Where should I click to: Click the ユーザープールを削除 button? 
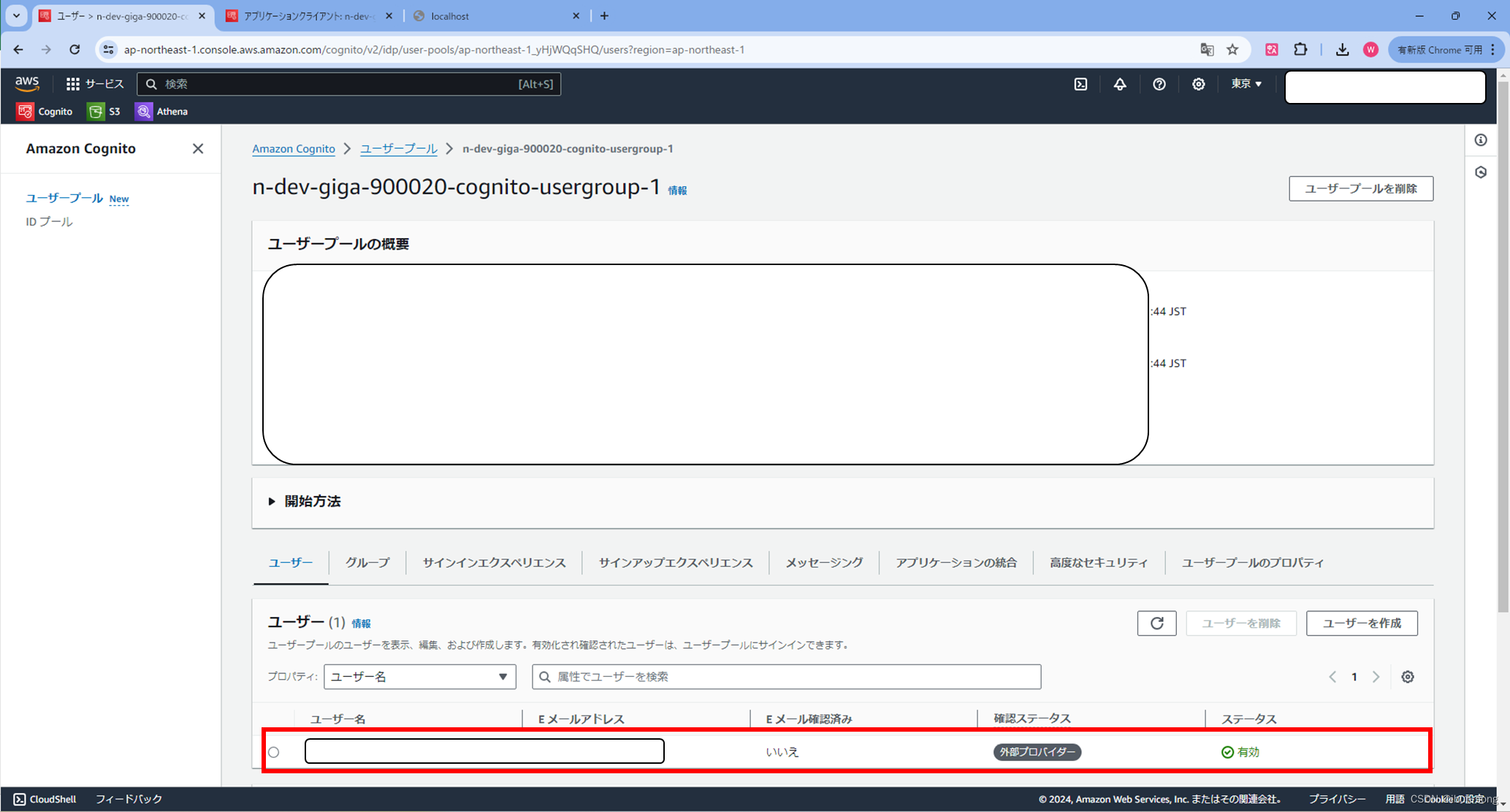[1361, 188]
